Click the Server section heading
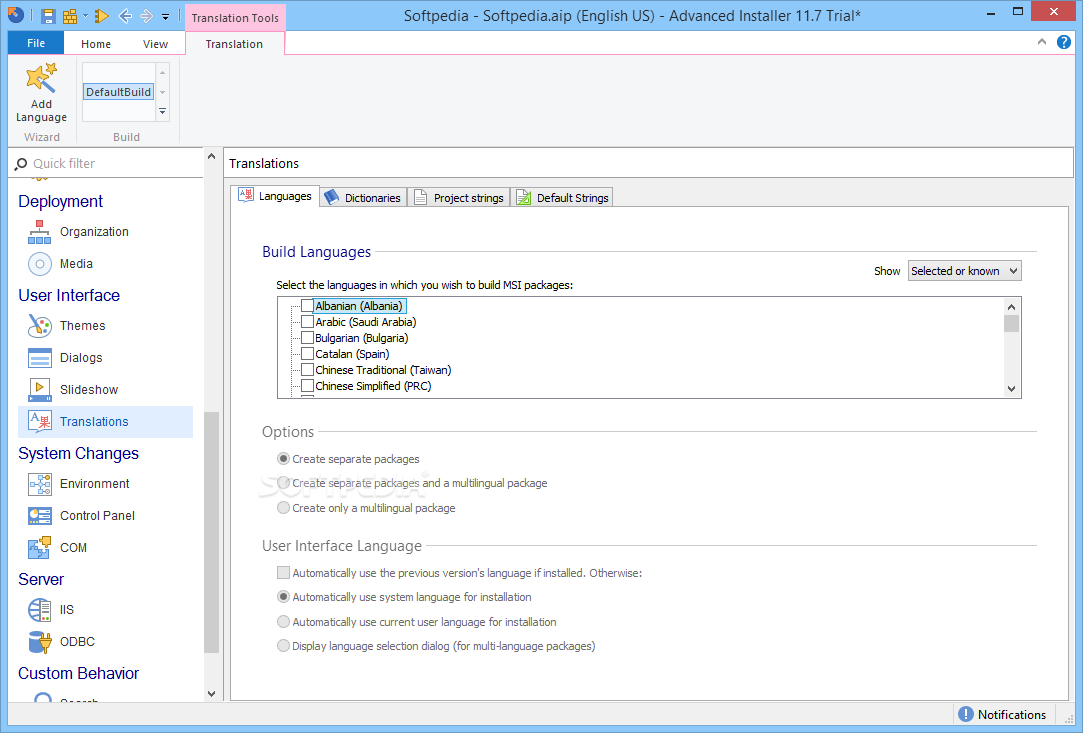 point(41,579)
